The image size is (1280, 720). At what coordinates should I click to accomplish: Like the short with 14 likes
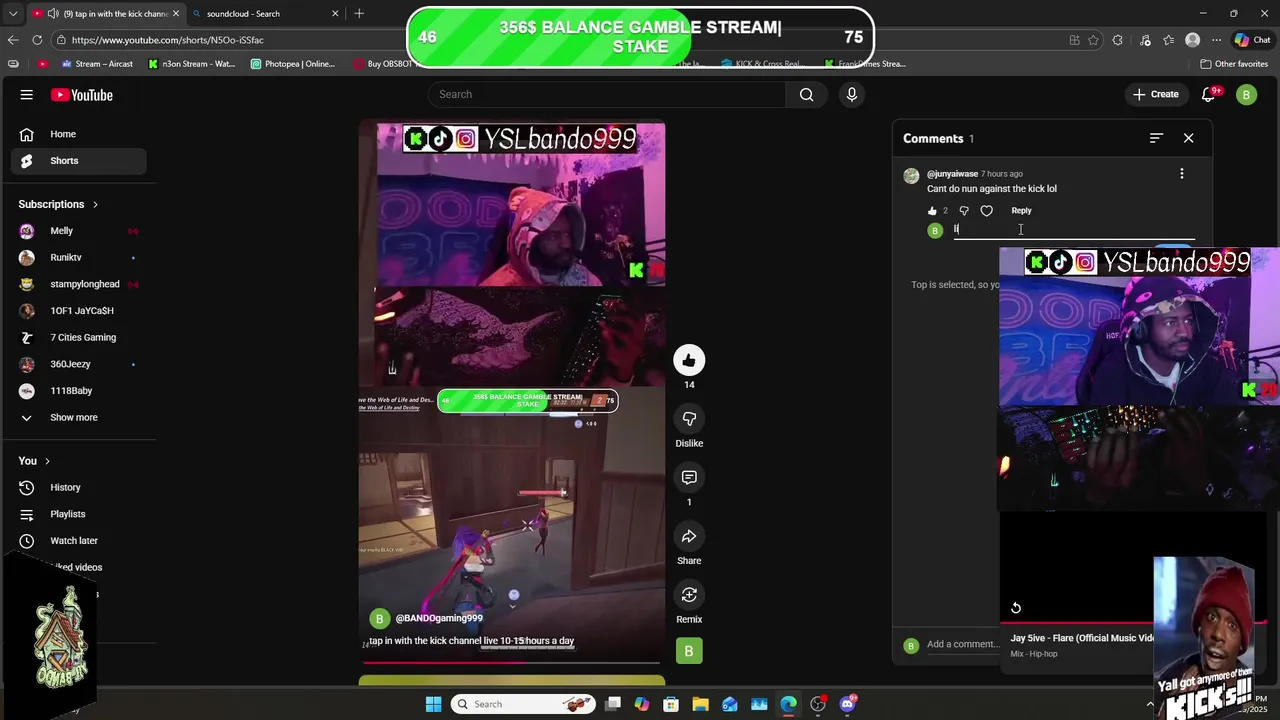click(x=689, y=360)
